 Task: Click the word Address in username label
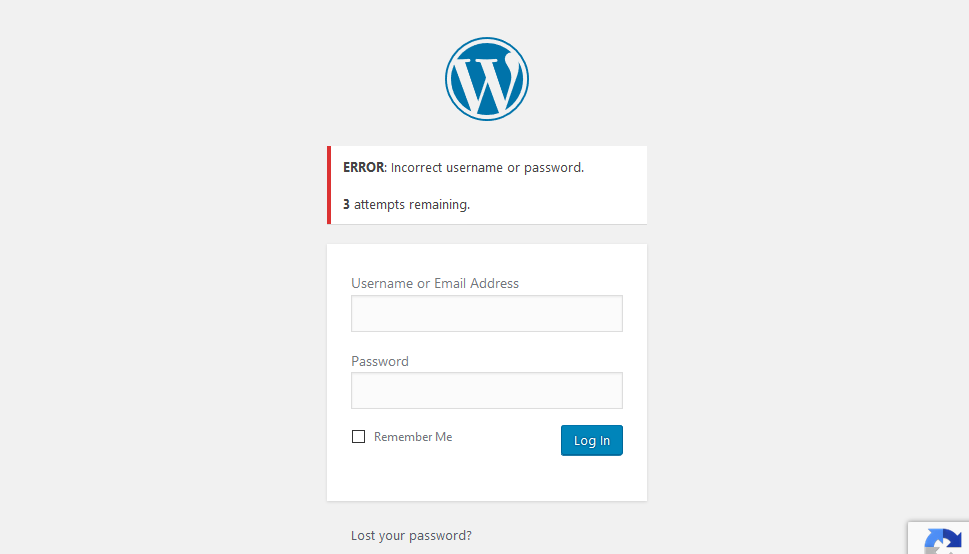click(494, 283)
